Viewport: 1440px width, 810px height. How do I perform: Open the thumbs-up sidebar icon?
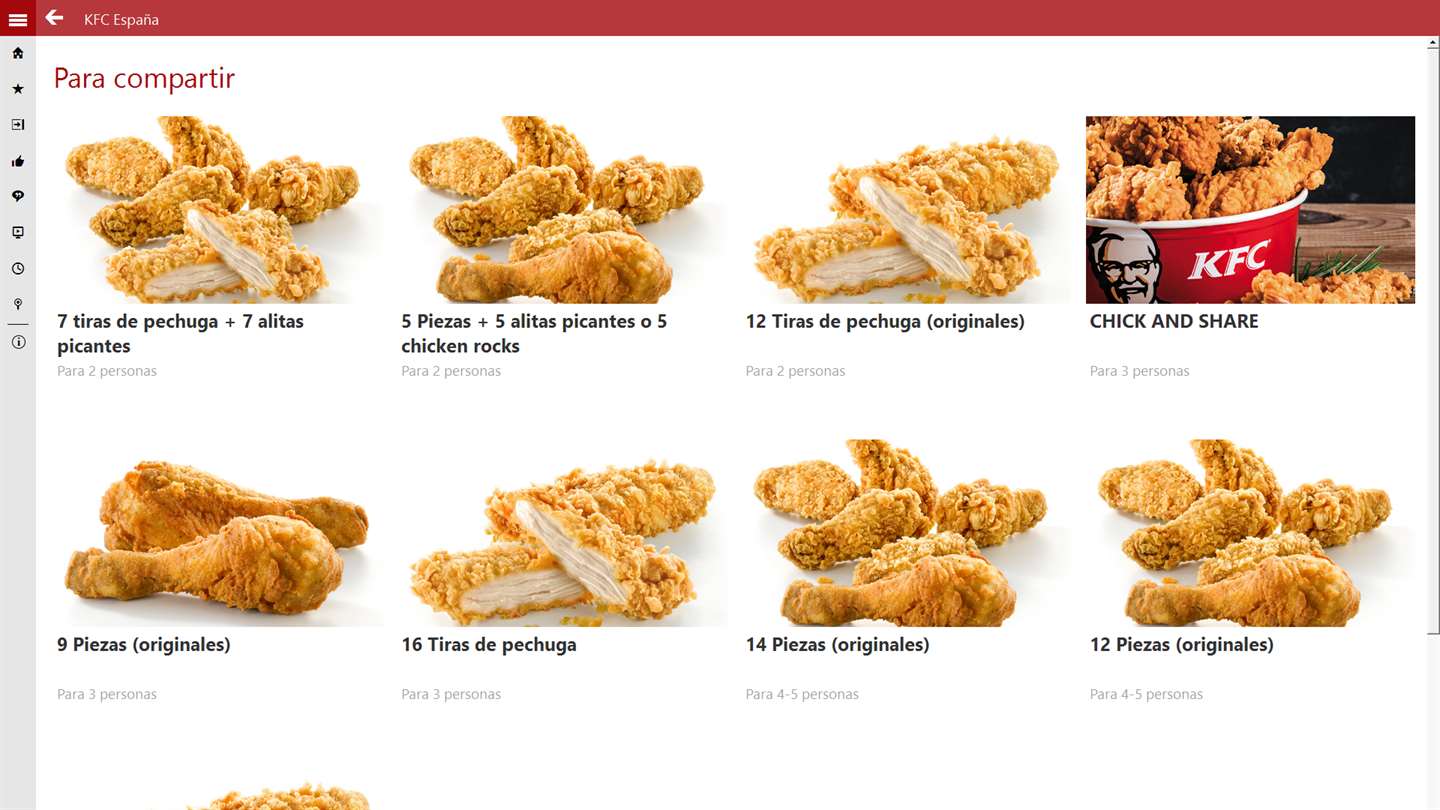pyautogui.click(x=18, y=161)
